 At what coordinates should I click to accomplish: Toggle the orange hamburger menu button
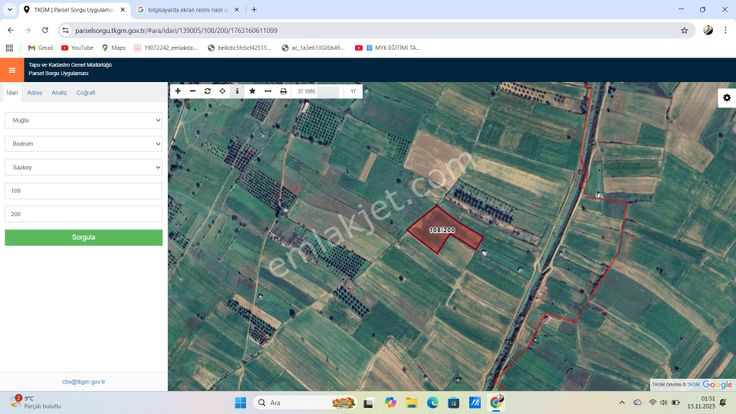12,70
